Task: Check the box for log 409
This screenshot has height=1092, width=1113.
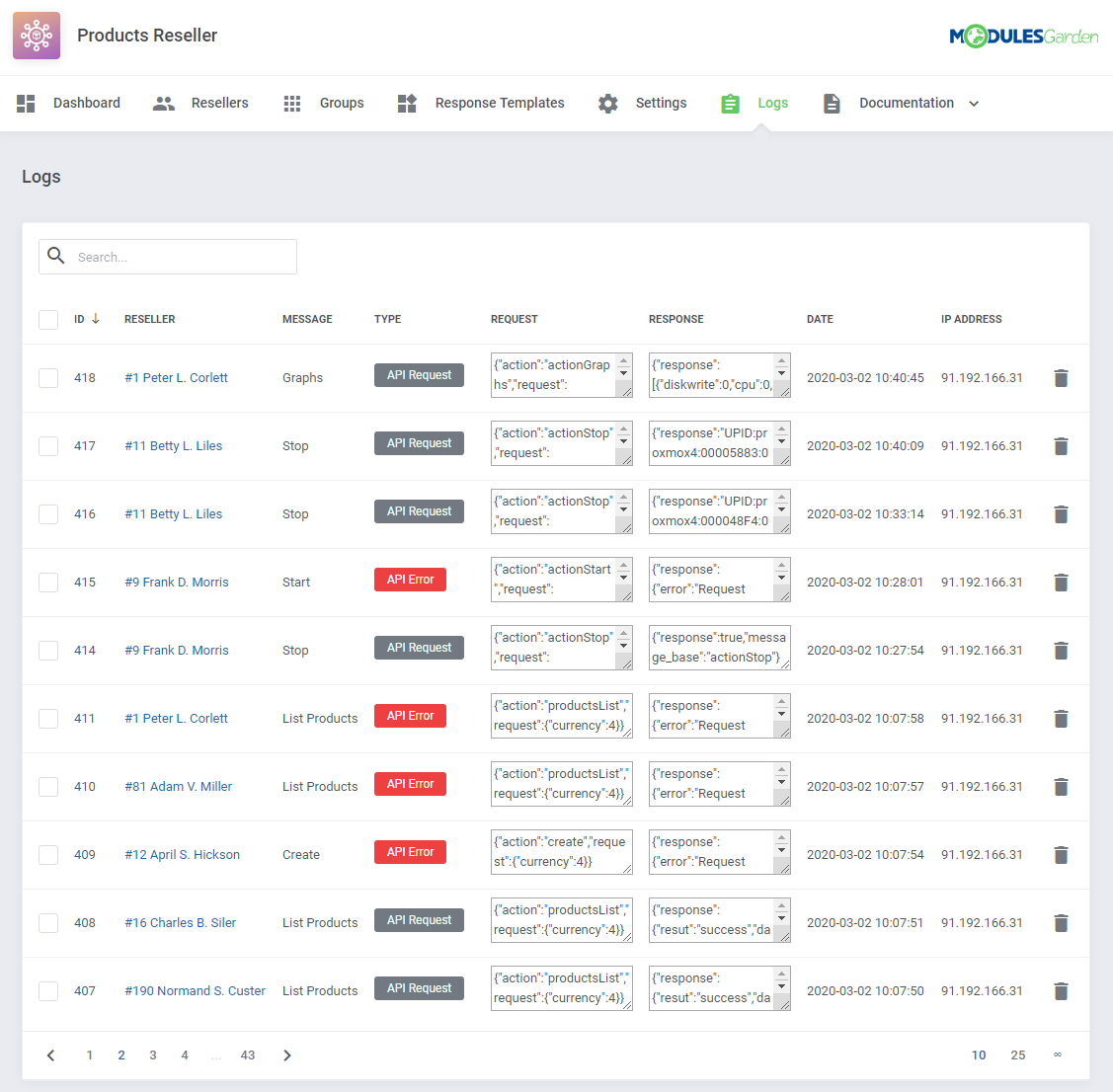Action: coord(48,855)
